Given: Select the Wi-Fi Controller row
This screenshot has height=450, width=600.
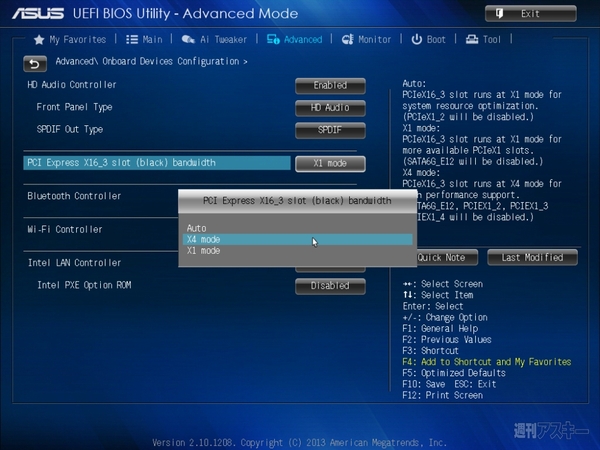Looking at the screenshot, I should (65, 230).
